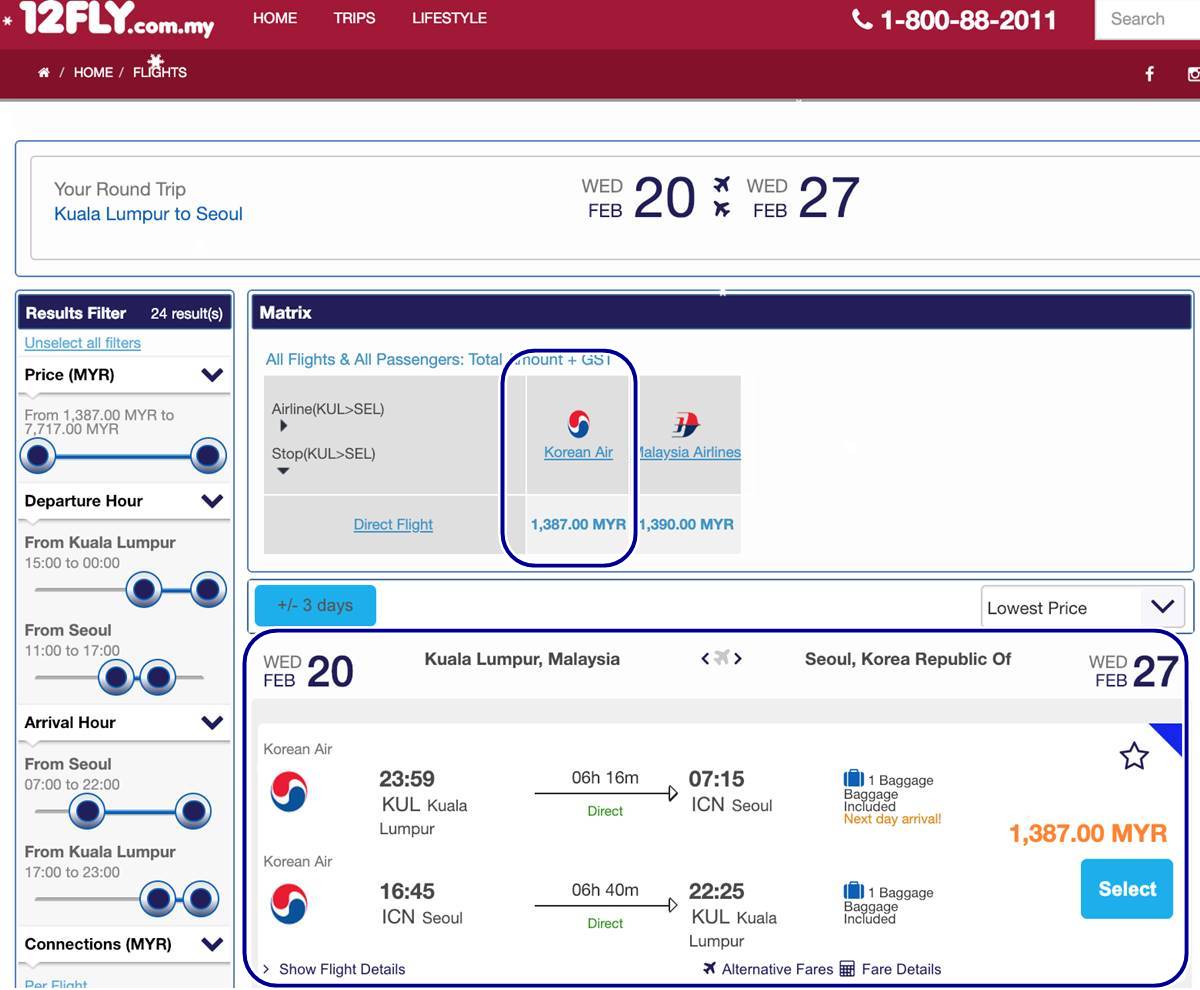
Task: Move arrival From Kuala Lumpur 17:00 slider handle
Action: coord(157,898)
